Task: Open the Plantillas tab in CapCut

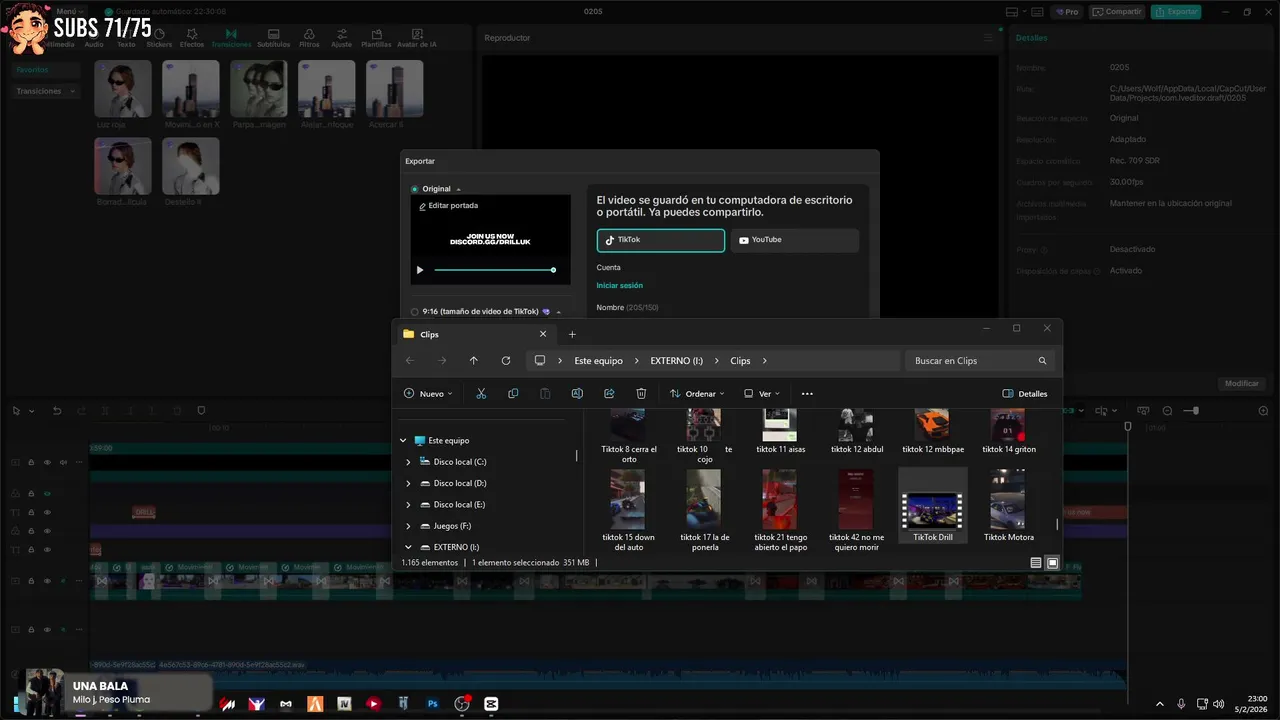Action: (376, 39)
